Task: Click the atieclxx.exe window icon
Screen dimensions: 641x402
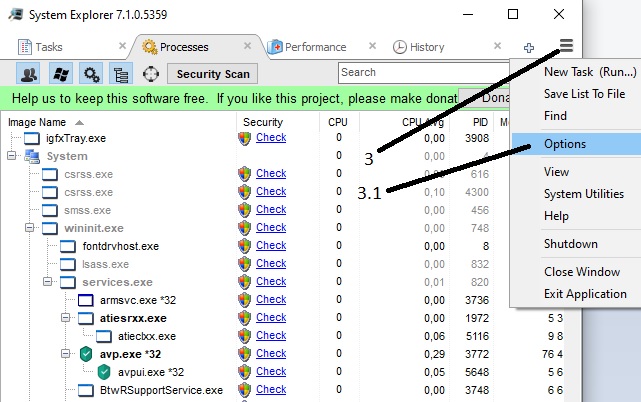Action: coord(104,336)
